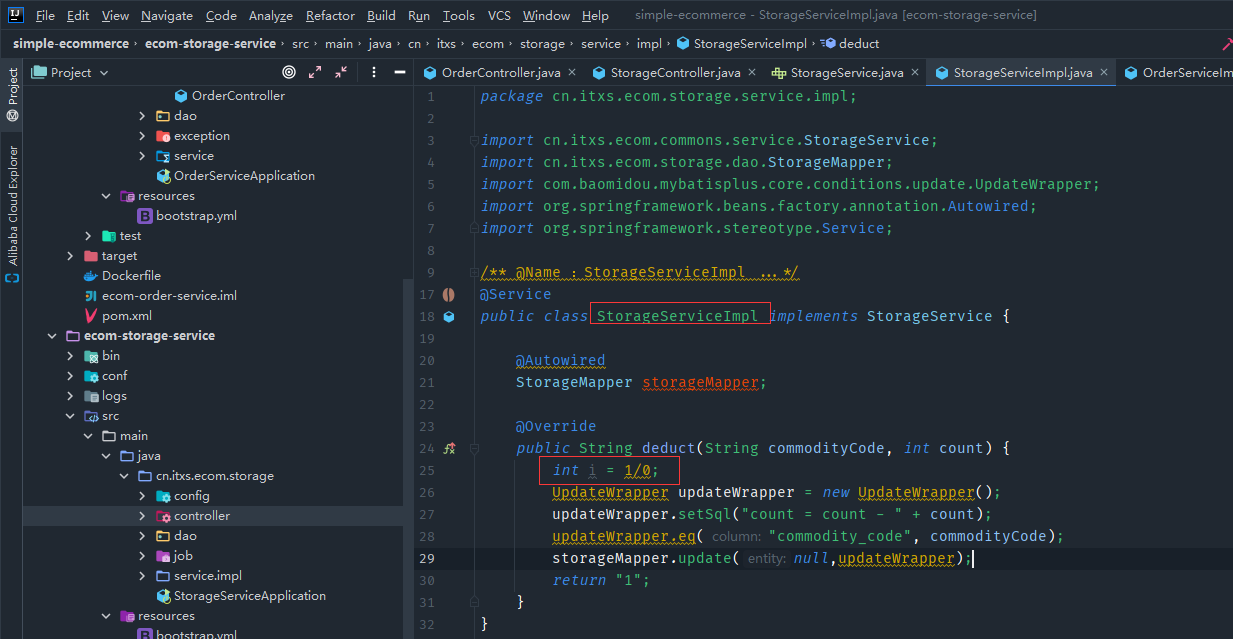Expand the dao folder under order service
Viewport: 1233px width, 639px height.
click(143, 115)
